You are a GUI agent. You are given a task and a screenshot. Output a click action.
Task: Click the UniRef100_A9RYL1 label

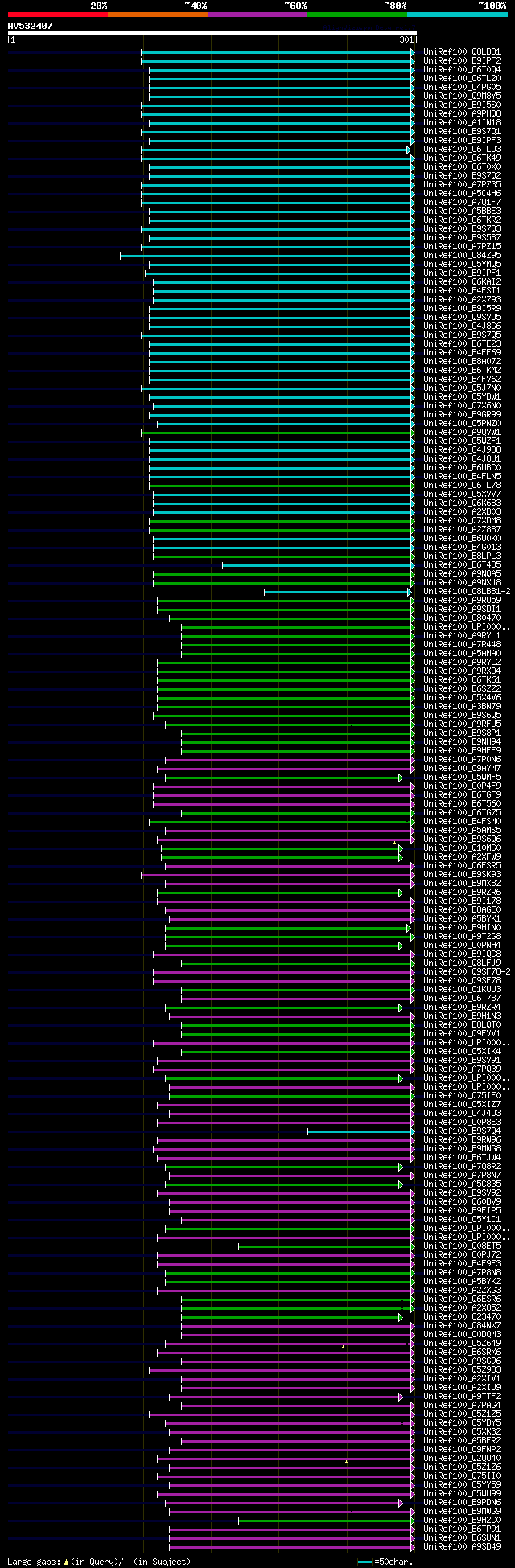click(462, 635)
